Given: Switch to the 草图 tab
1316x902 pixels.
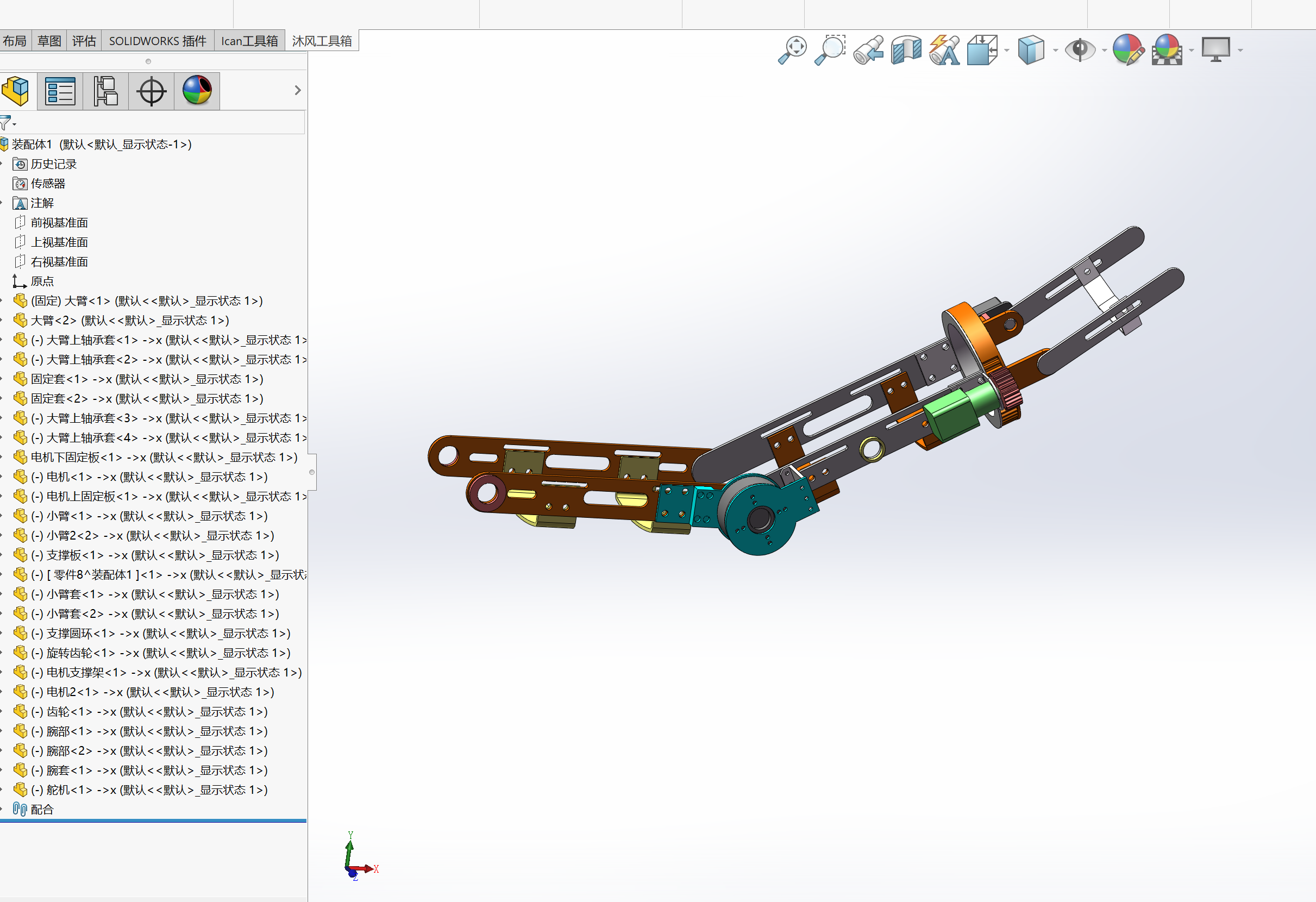Looking at the screenshot, I should 49,40.
